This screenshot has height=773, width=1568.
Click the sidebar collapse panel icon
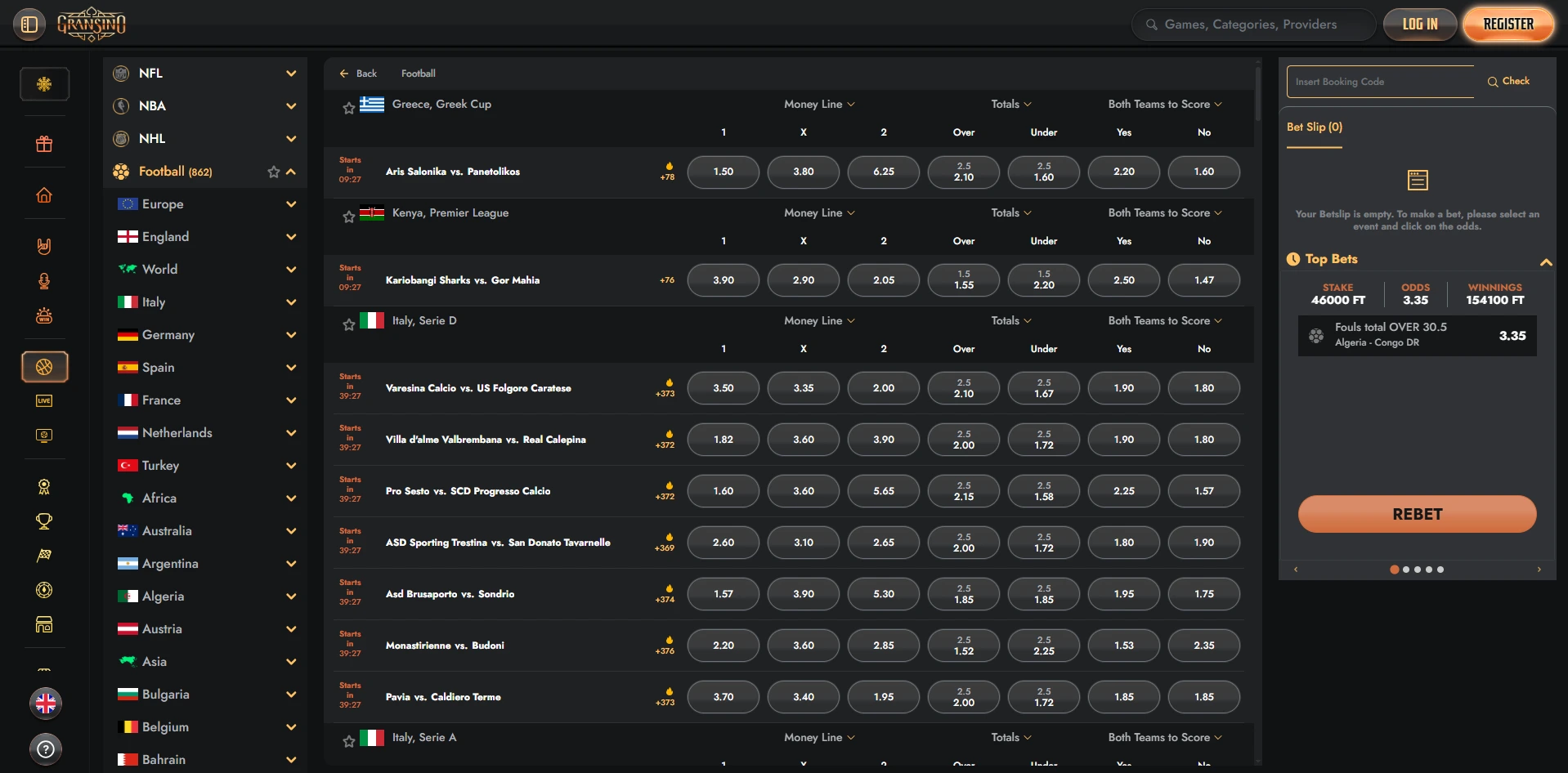click(x=29, y=25)
